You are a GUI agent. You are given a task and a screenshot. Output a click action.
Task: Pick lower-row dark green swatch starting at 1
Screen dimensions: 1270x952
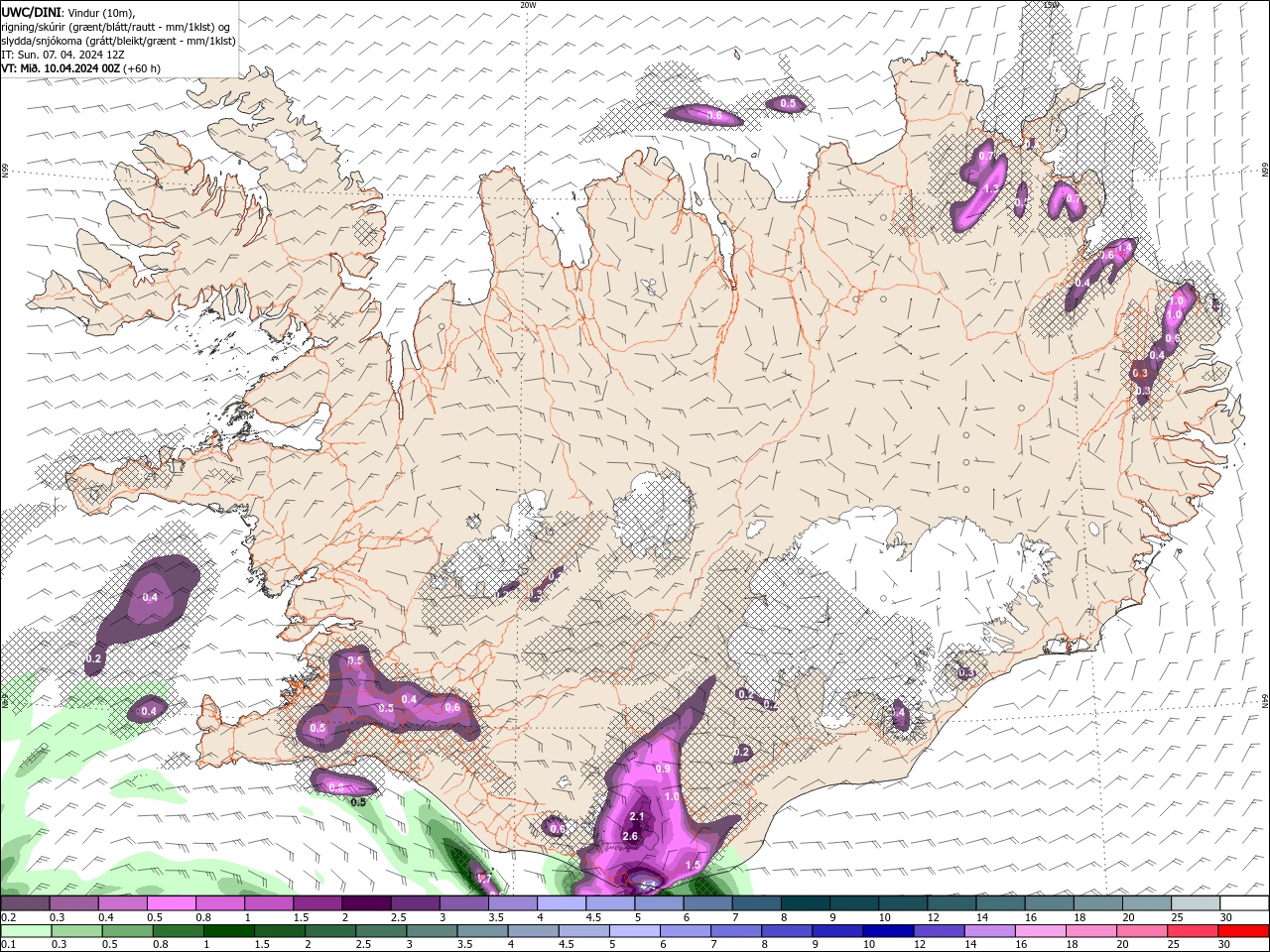click(230, 931)
